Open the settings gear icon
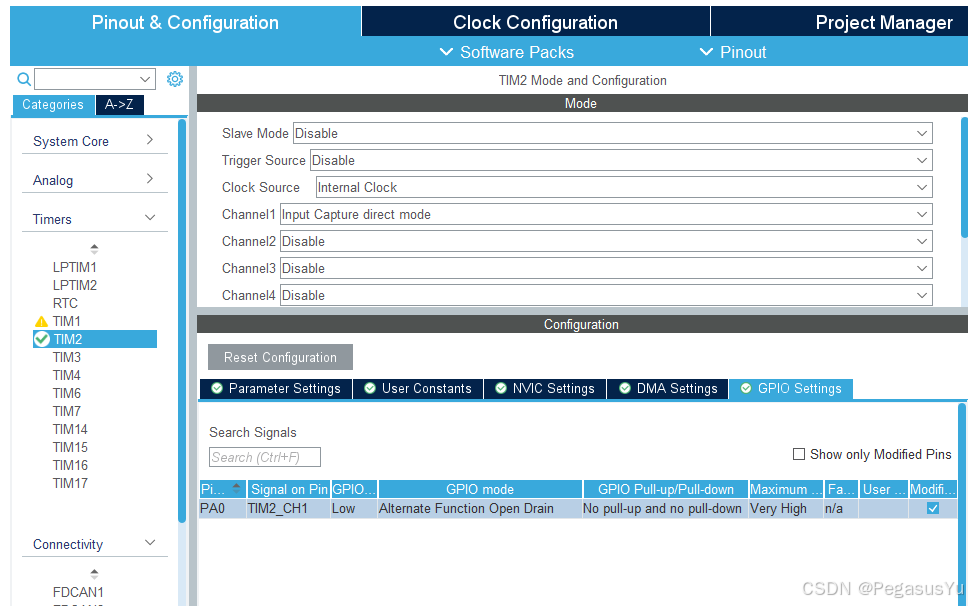The height and width of the screenshot is (606, 968). click(175, 79)
